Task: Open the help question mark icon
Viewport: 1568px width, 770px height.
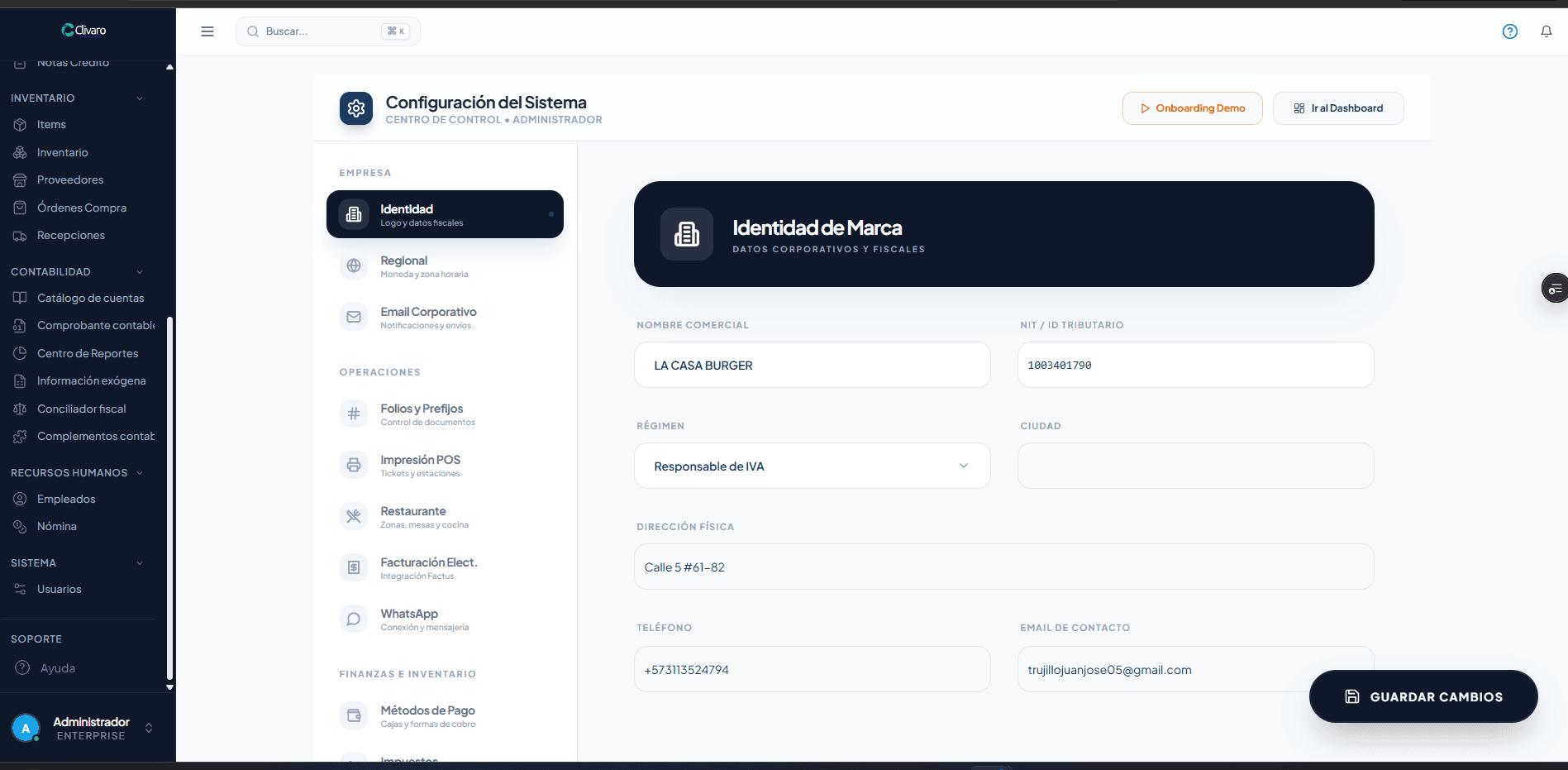Action: click(1509, 31)
